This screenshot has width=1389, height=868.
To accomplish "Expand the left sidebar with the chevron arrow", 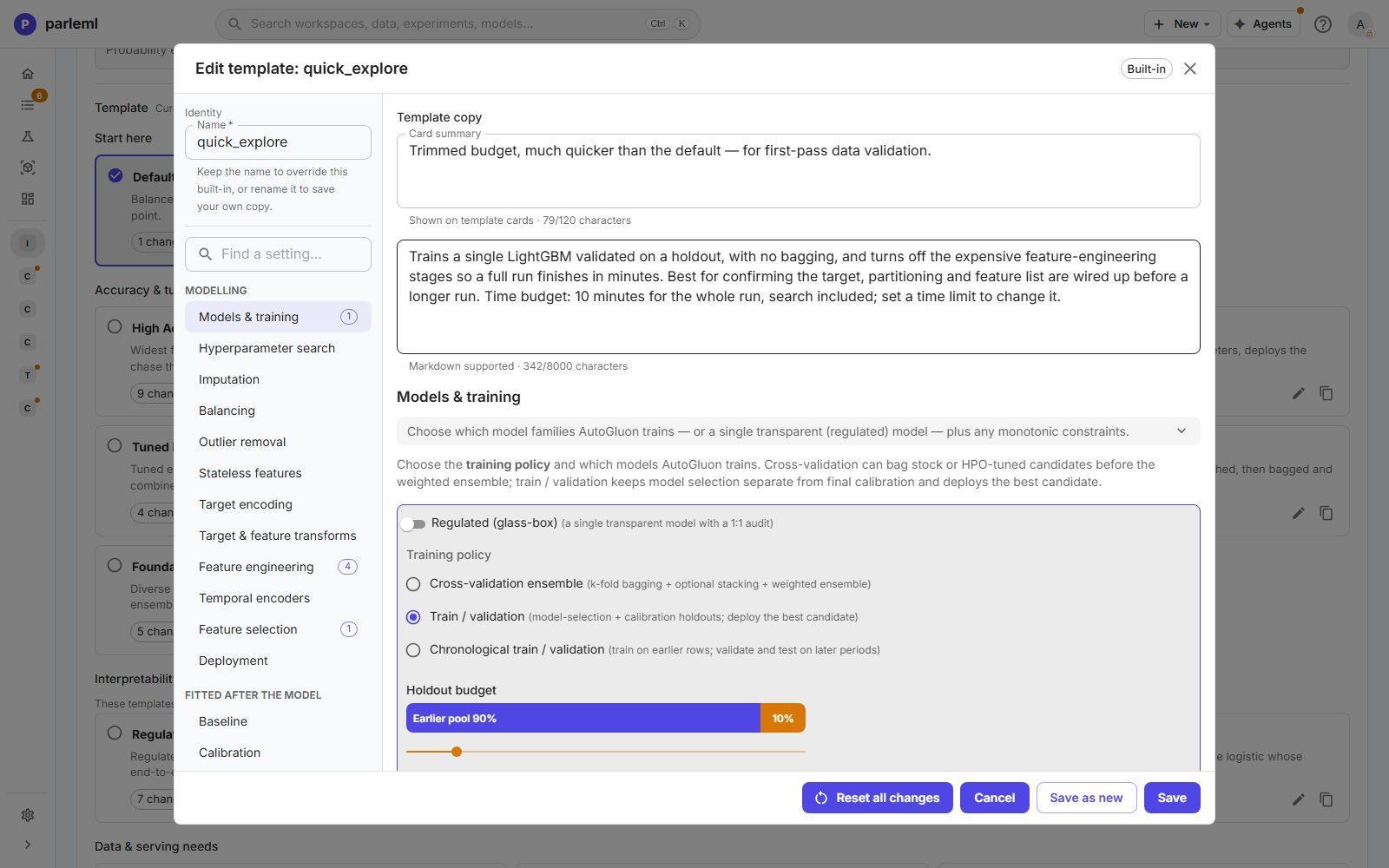I will [x=28, y=845].
